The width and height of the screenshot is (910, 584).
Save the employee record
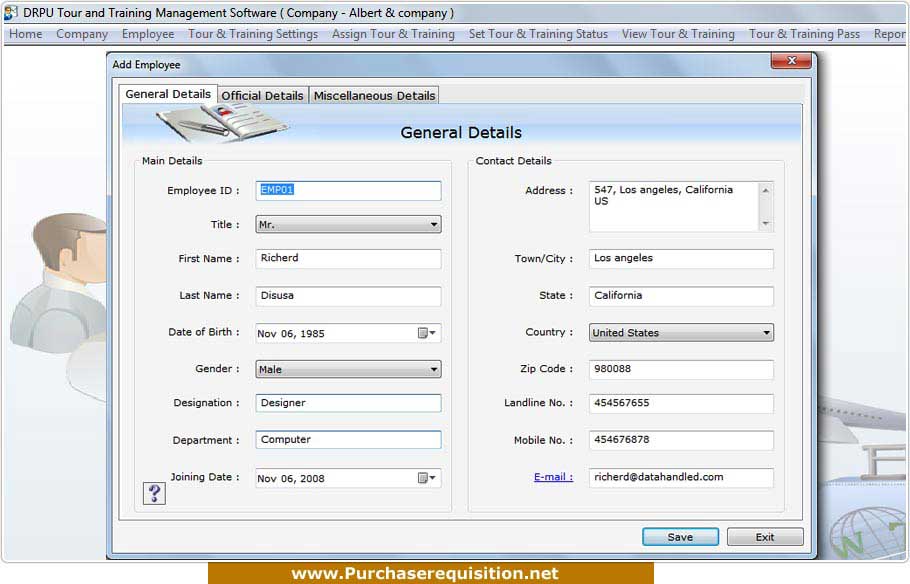(680, 536)
